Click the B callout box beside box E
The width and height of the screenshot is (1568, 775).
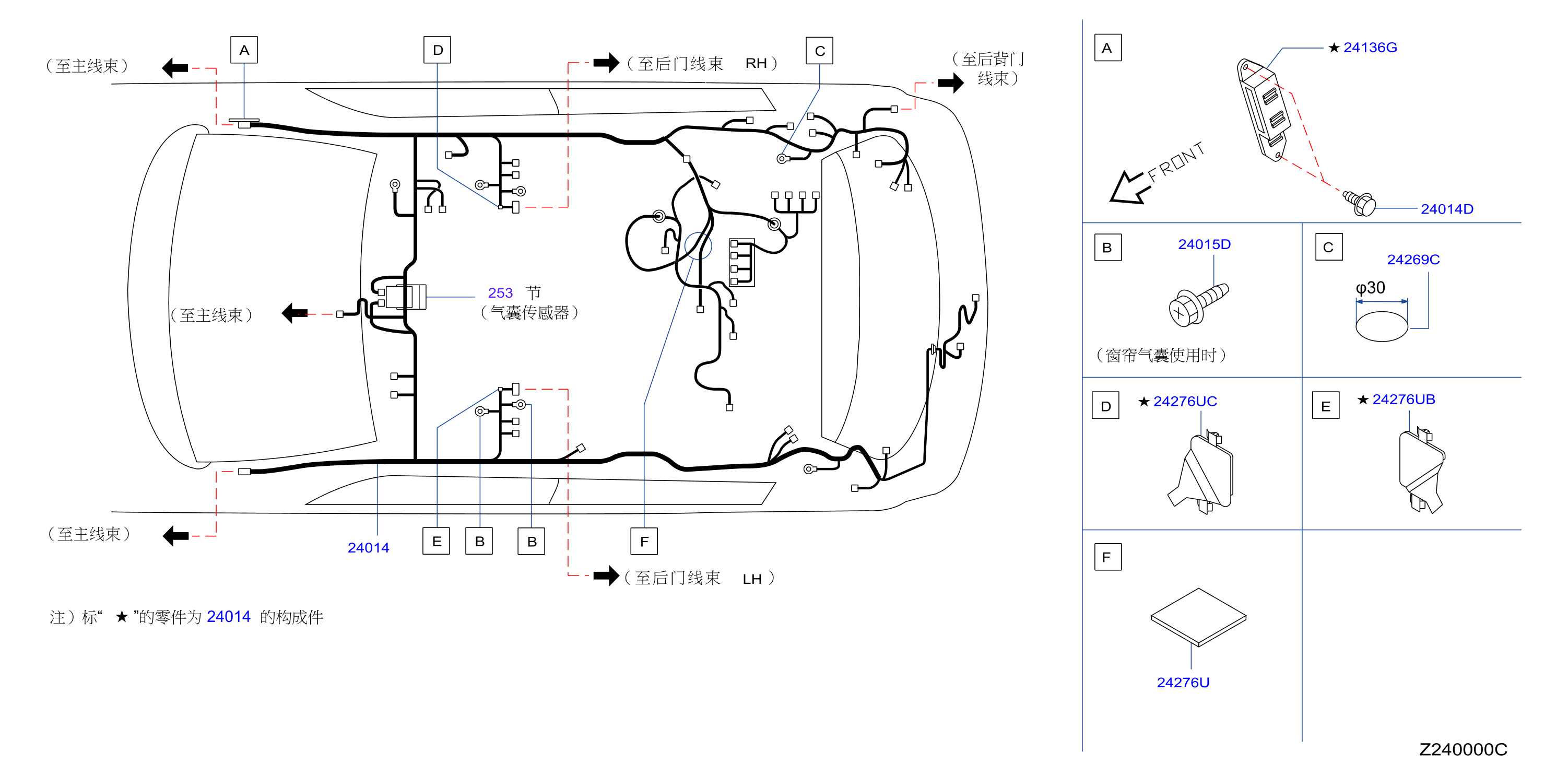(x=479, y=541)
